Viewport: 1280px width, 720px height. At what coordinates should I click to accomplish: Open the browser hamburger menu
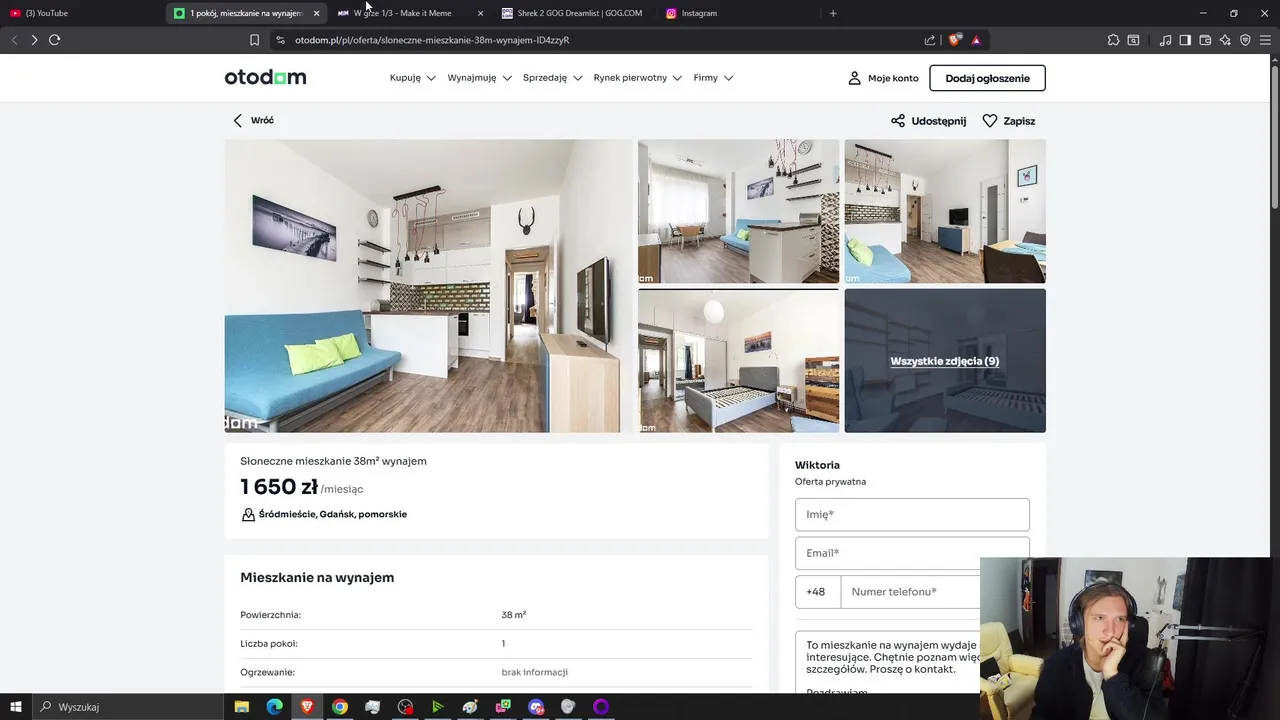coord(1265,40)
